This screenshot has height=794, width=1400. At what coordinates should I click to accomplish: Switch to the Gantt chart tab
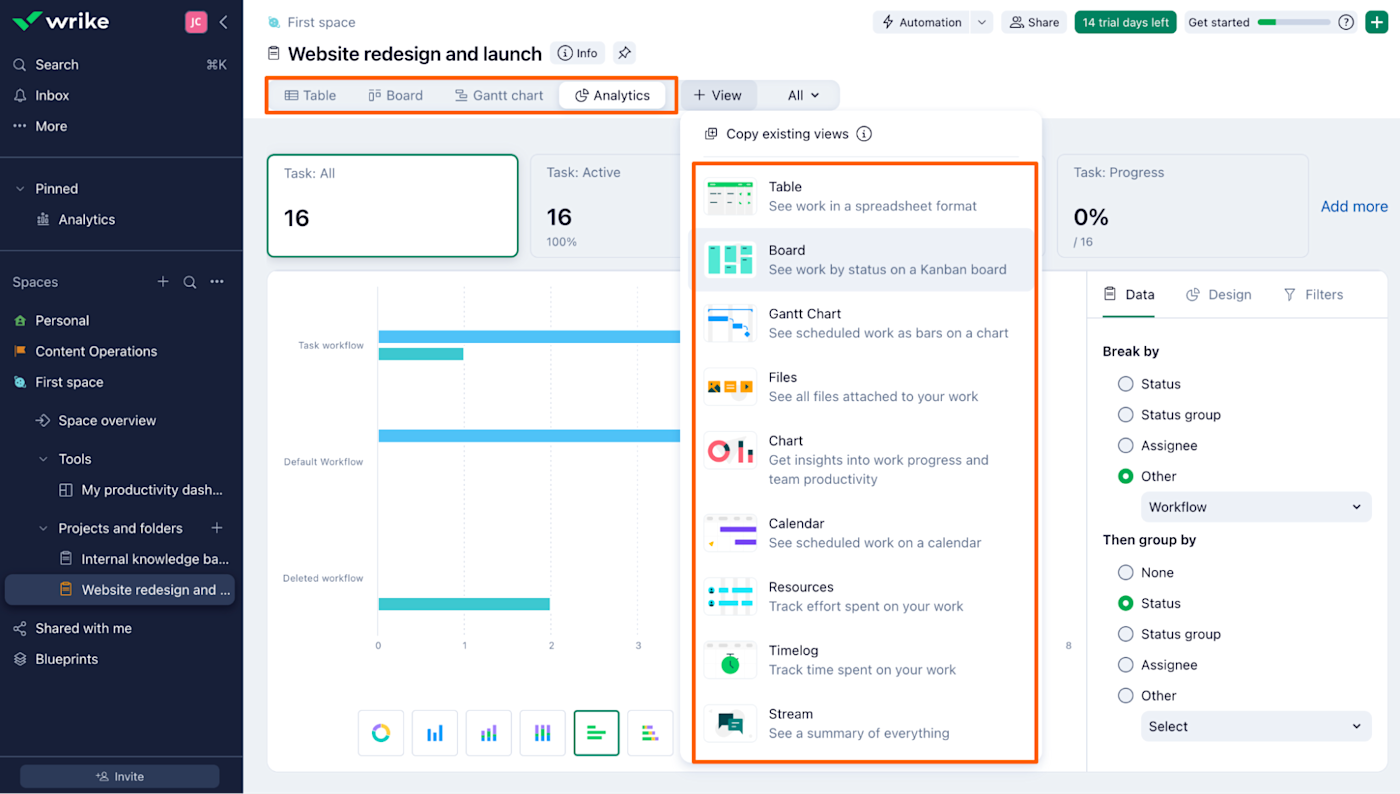click(499, 95)
